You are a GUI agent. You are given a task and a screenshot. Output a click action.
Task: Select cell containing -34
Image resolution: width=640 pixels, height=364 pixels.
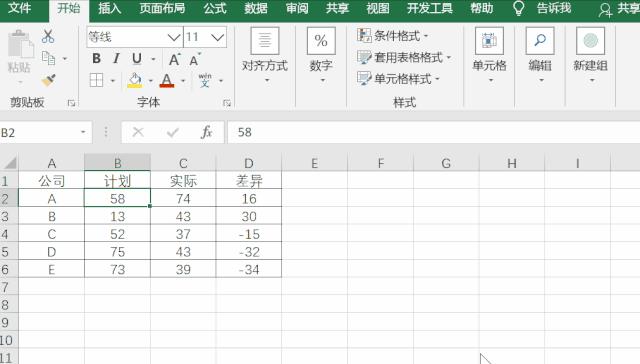[x=249, y=269]
